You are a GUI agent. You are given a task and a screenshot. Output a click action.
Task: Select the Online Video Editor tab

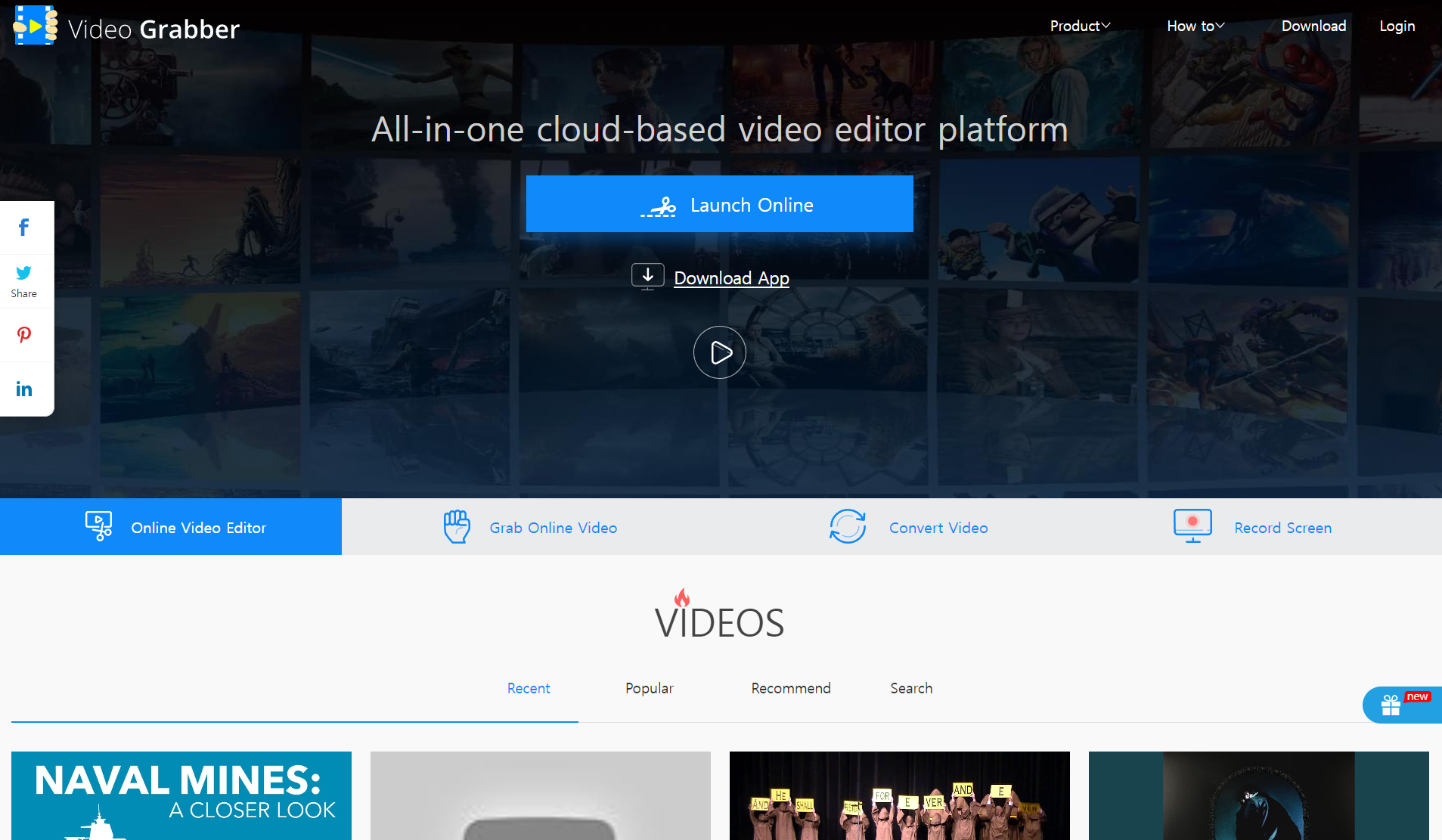pyautogui.click(x=171, y=527)
